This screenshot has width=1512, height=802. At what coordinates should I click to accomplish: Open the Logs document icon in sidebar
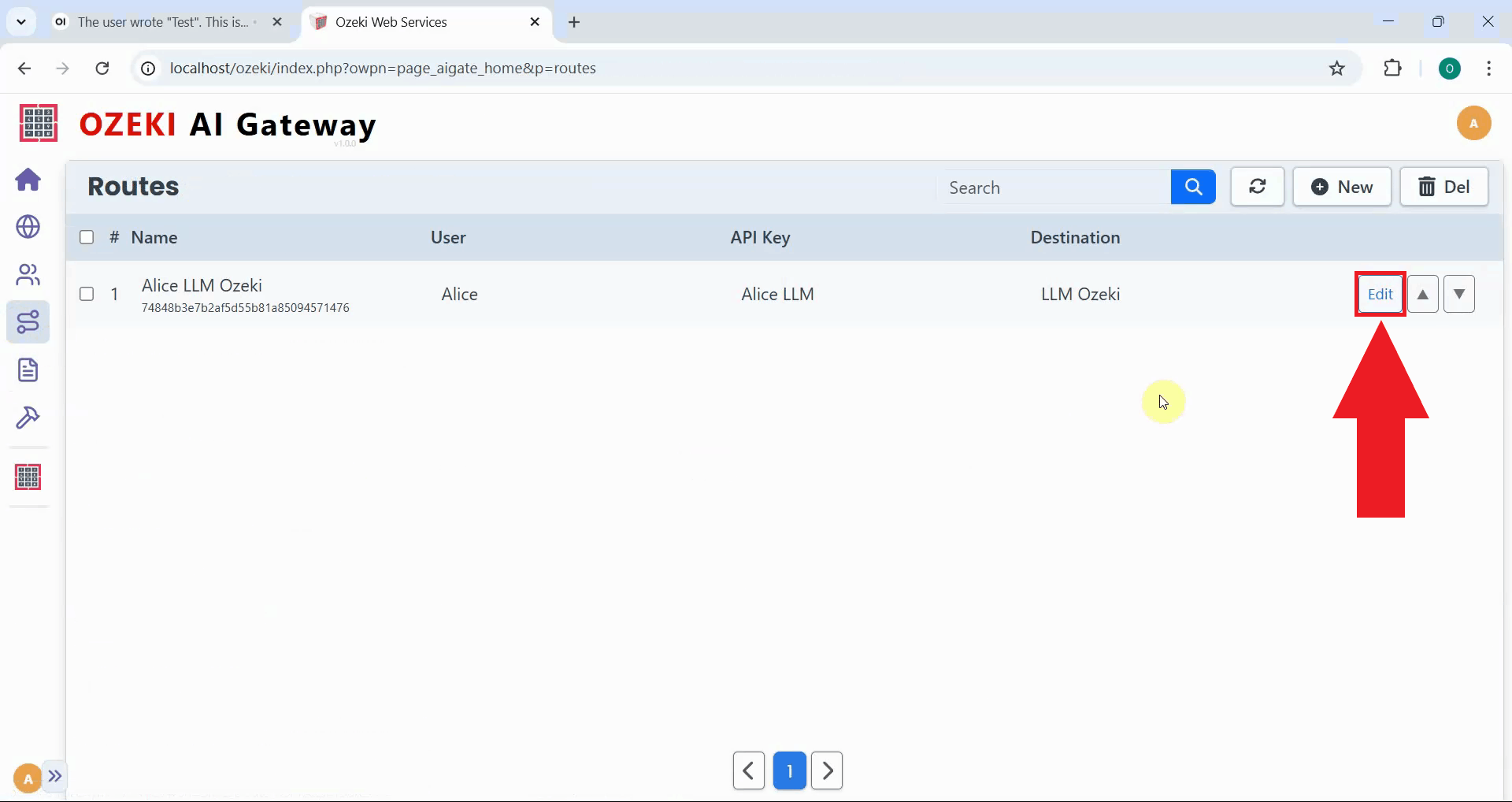28,369
